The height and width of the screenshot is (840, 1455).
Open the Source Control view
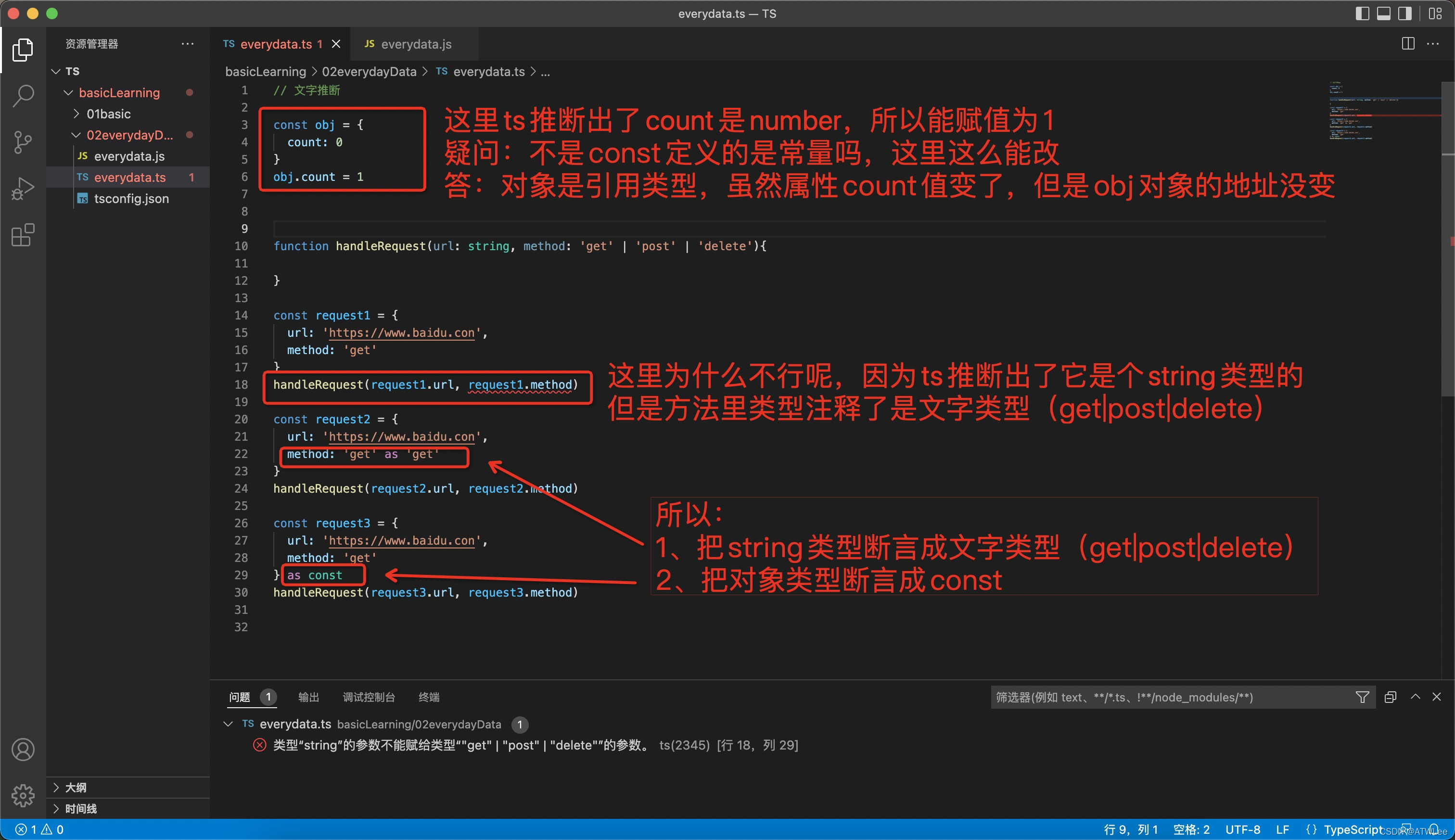[x=23, y=142]
